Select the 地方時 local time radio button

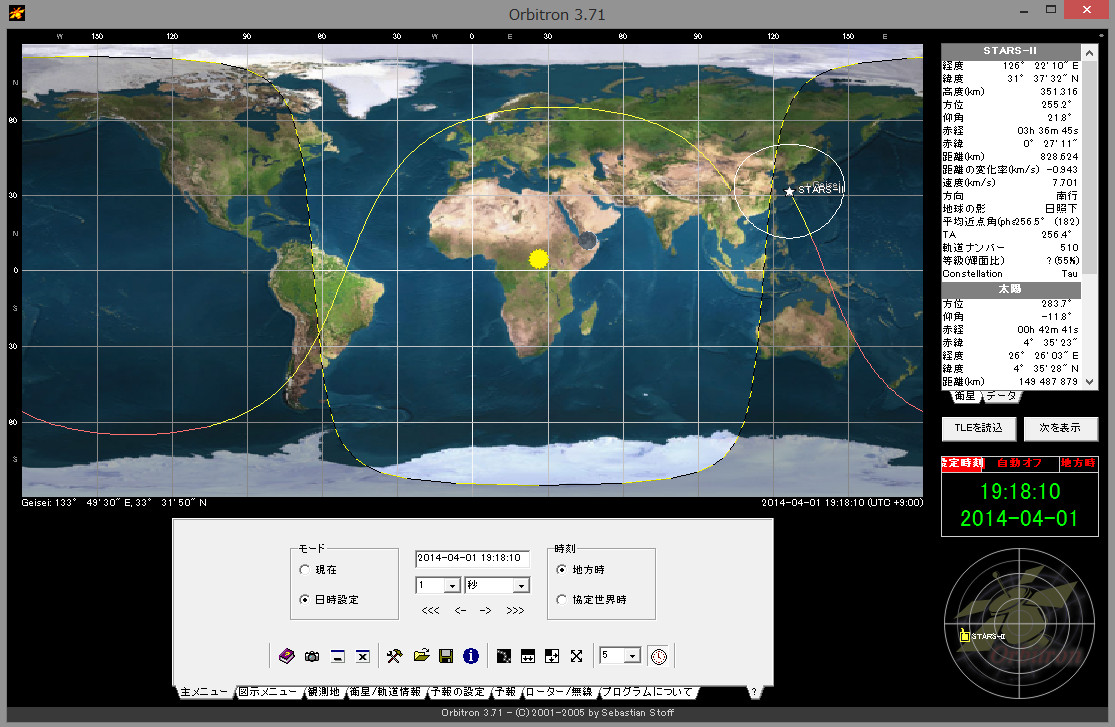pos(561,570)
